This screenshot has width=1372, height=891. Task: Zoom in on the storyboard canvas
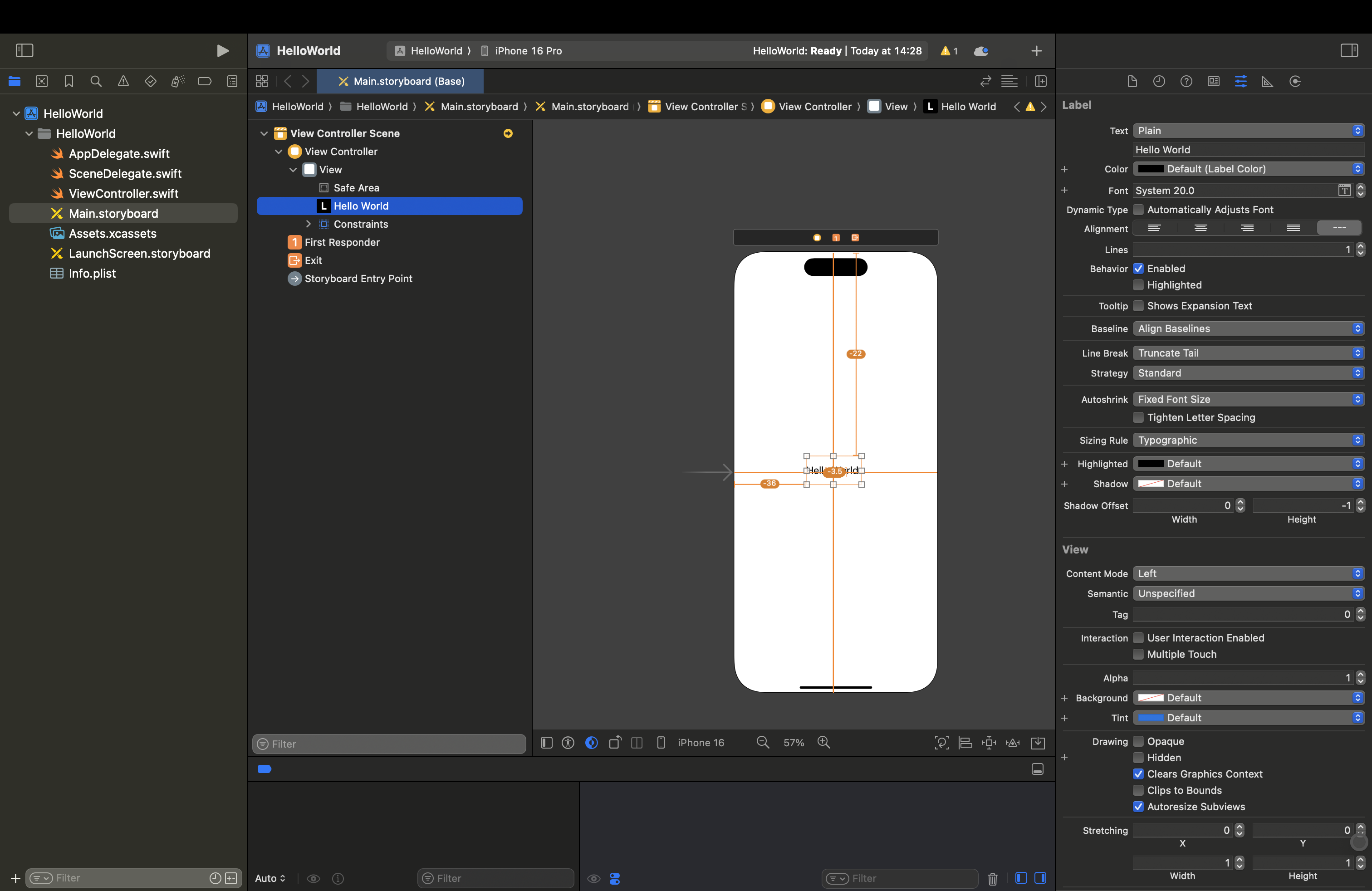[824, 742]
